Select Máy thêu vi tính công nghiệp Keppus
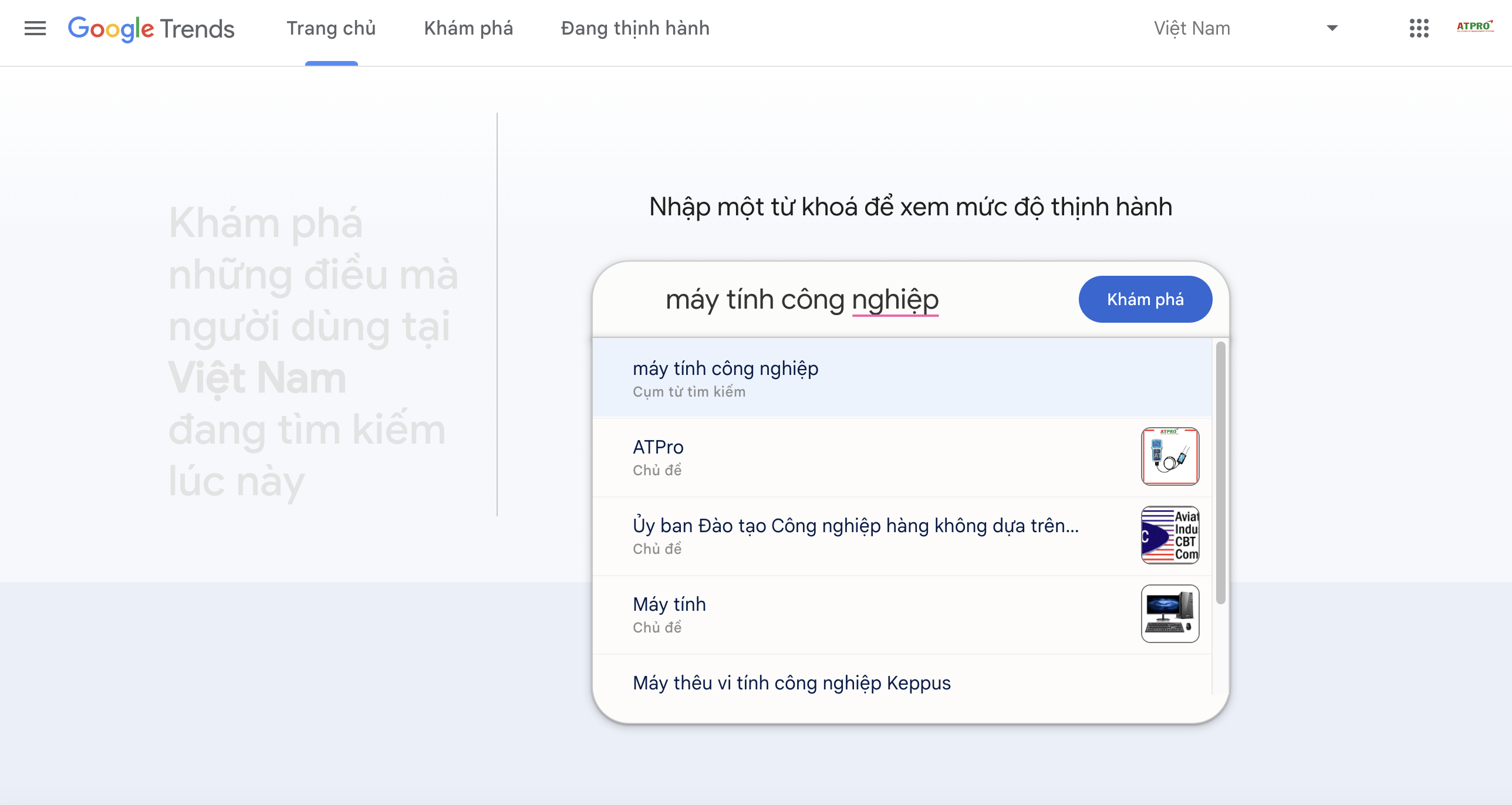 click(902, 684)
